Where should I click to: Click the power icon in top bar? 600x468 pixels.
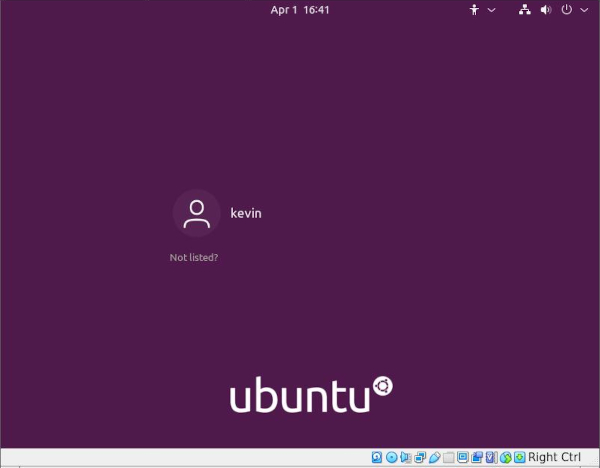tap(566, 10)
